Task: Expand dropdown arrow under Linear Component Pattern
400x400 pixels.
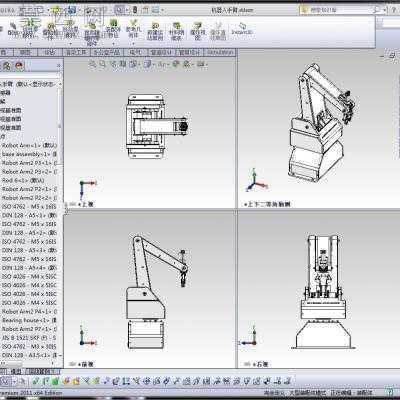Action: pos(30,44)
